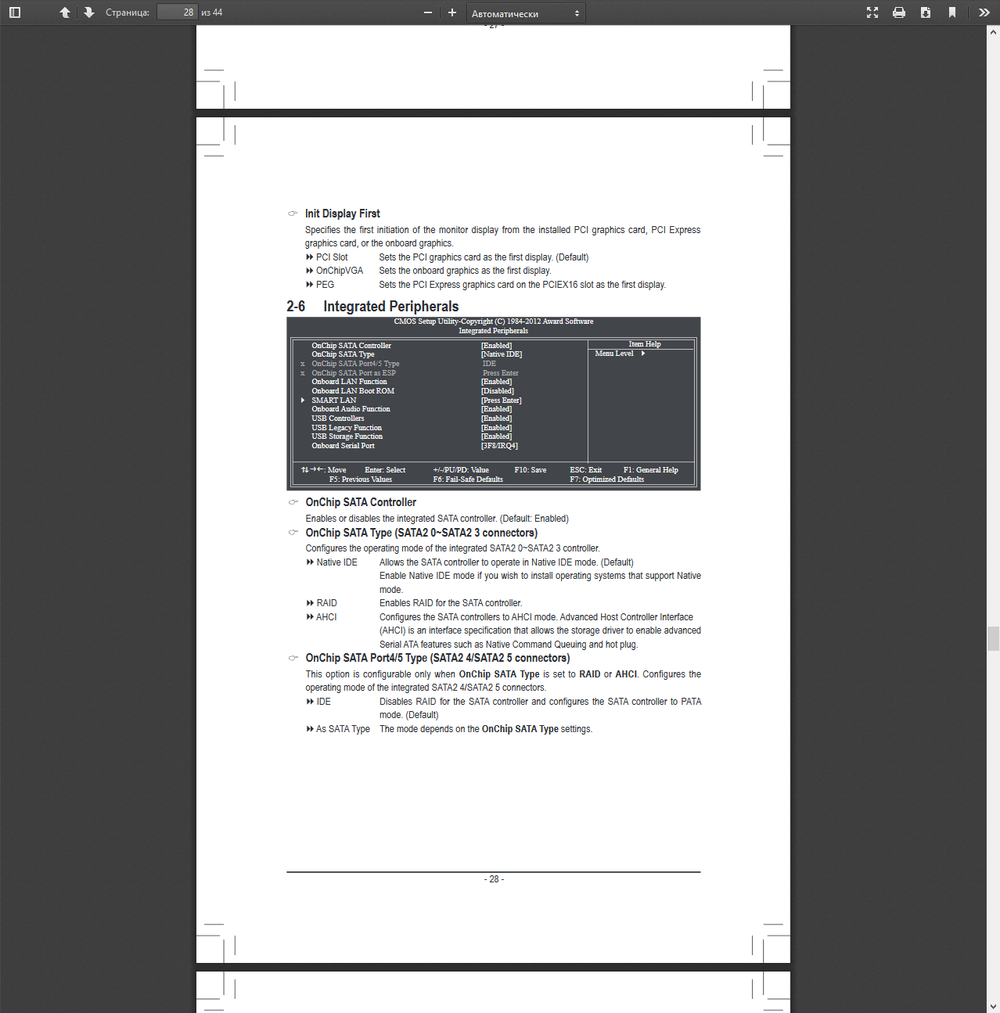Viewport: 1000px width, 1013px height.
Task: Open the tools double-chevron menu
Action: point(983,13)
